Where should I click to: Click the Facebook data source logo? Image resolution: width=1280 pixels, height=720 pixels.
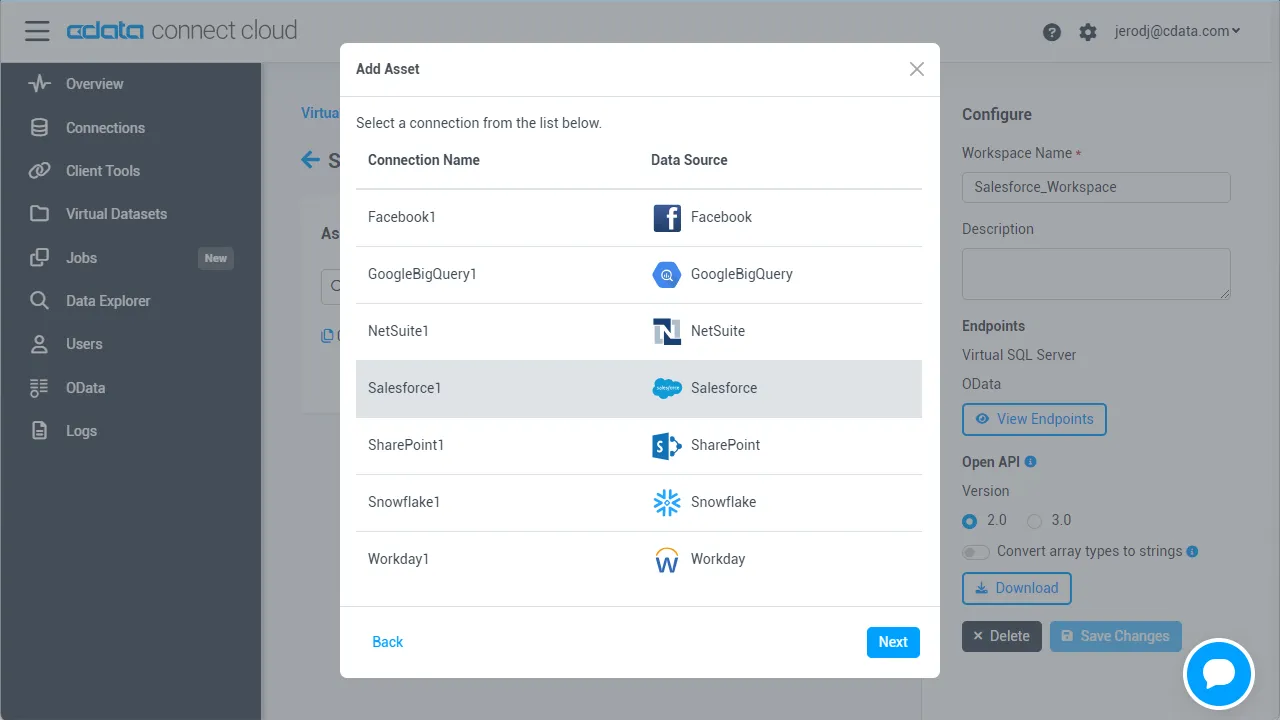click(x=667, y=217)
